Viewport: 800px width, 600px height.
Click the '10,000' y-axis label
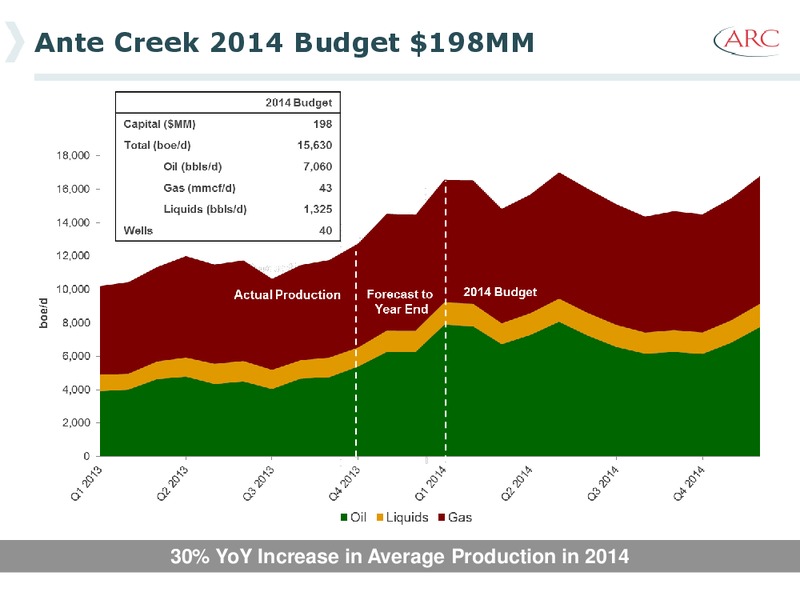pyautogui.click(x=73, y=289)
